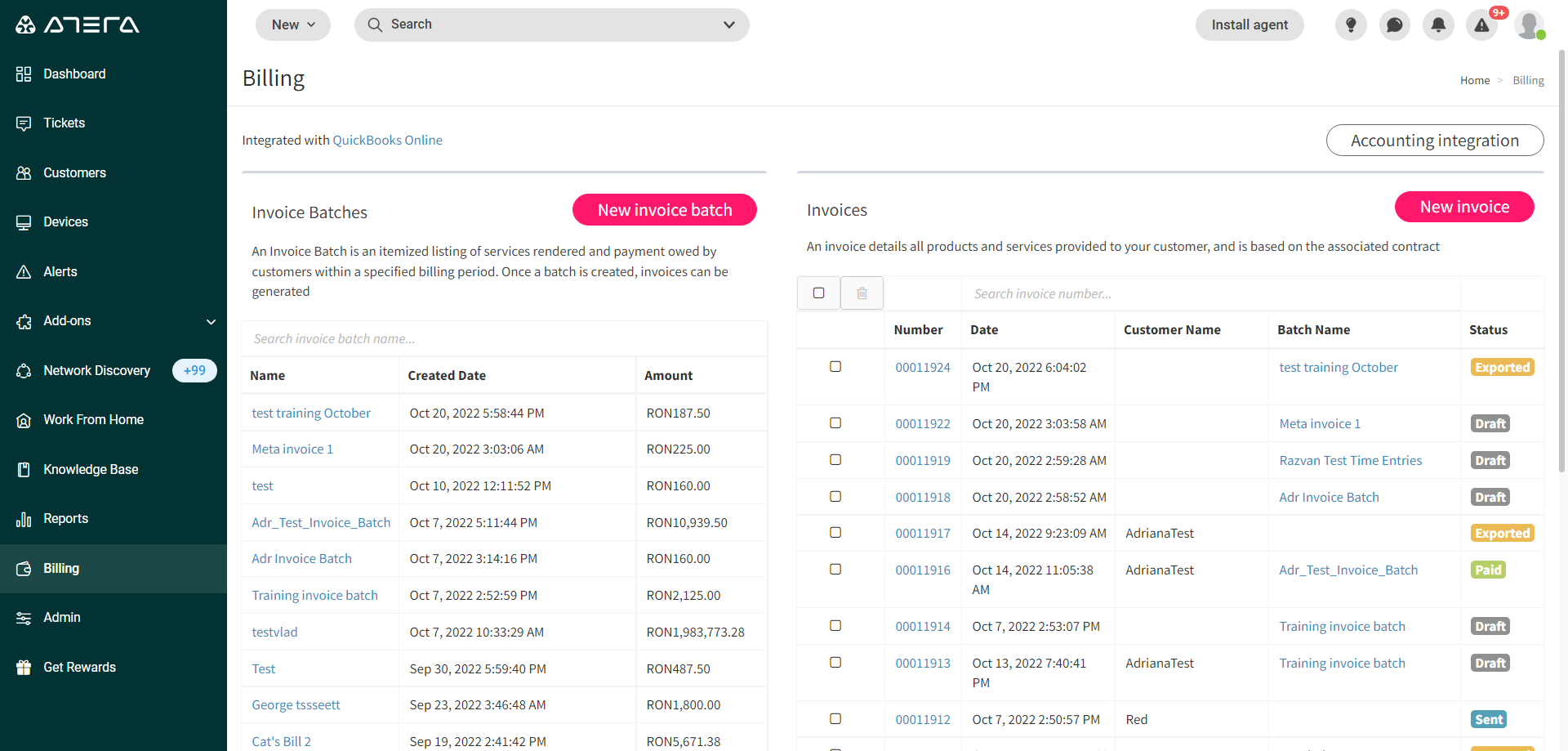Focus the Search invoice number field
The width and height of the screenshot is (1568, 751).
pos(1212,293)
